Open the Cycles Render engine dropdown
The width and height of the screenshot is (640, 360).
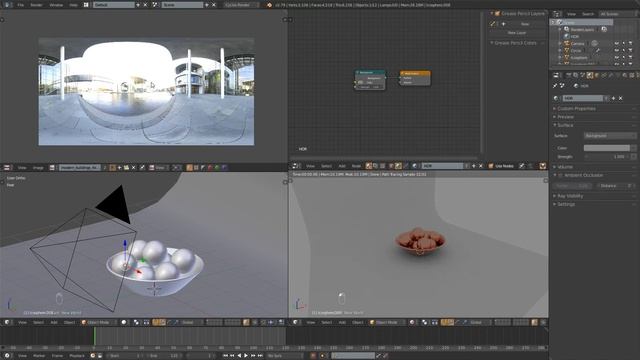[241, 5]
